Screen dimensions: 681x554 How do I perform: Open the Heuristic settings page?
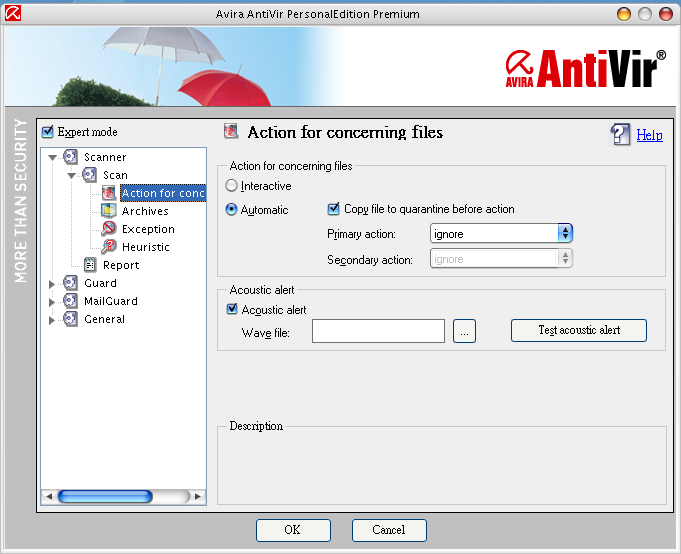(145, 247)
